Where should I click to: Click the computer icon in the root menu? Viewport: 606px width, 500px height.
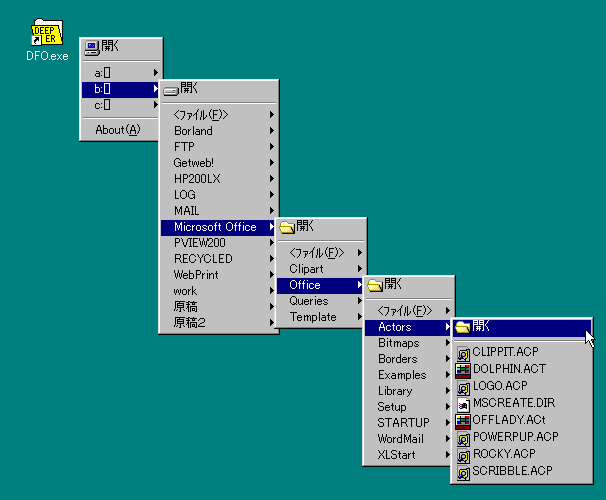tap(92, 48)
